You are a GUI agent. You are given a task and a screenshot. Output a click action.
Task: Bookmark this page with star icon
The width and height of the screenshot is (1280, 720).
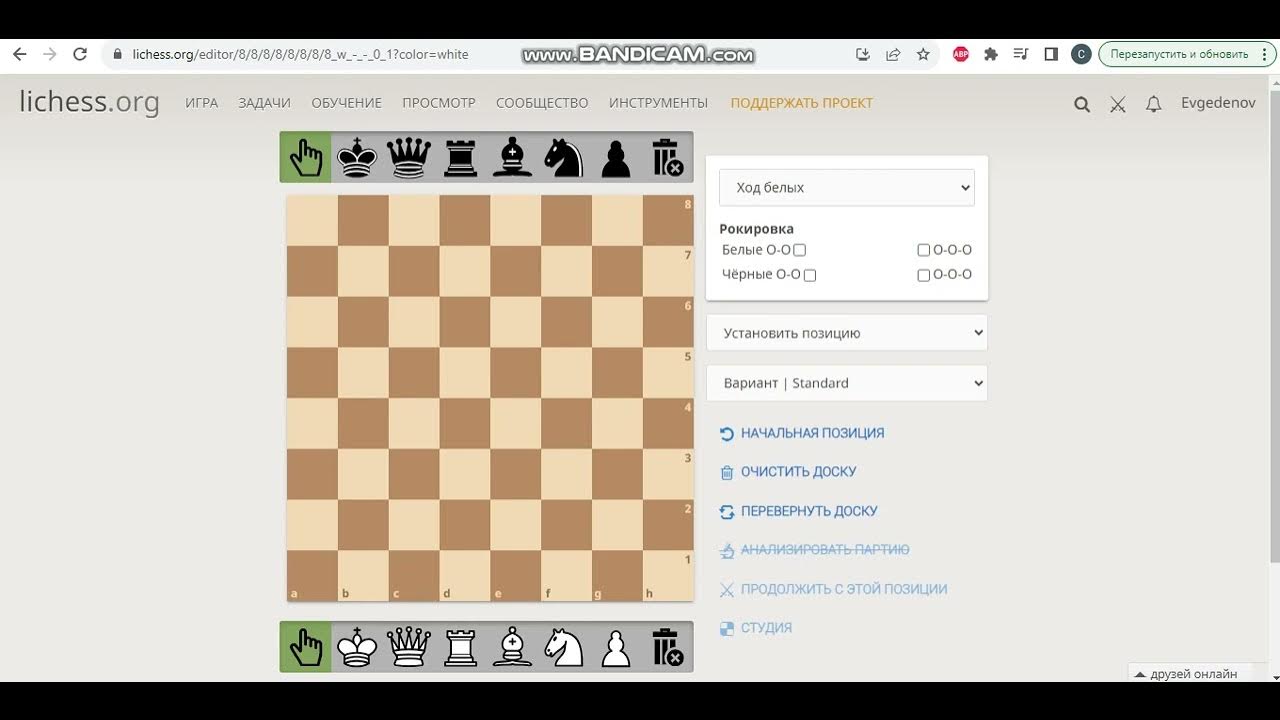pos(923,54)
